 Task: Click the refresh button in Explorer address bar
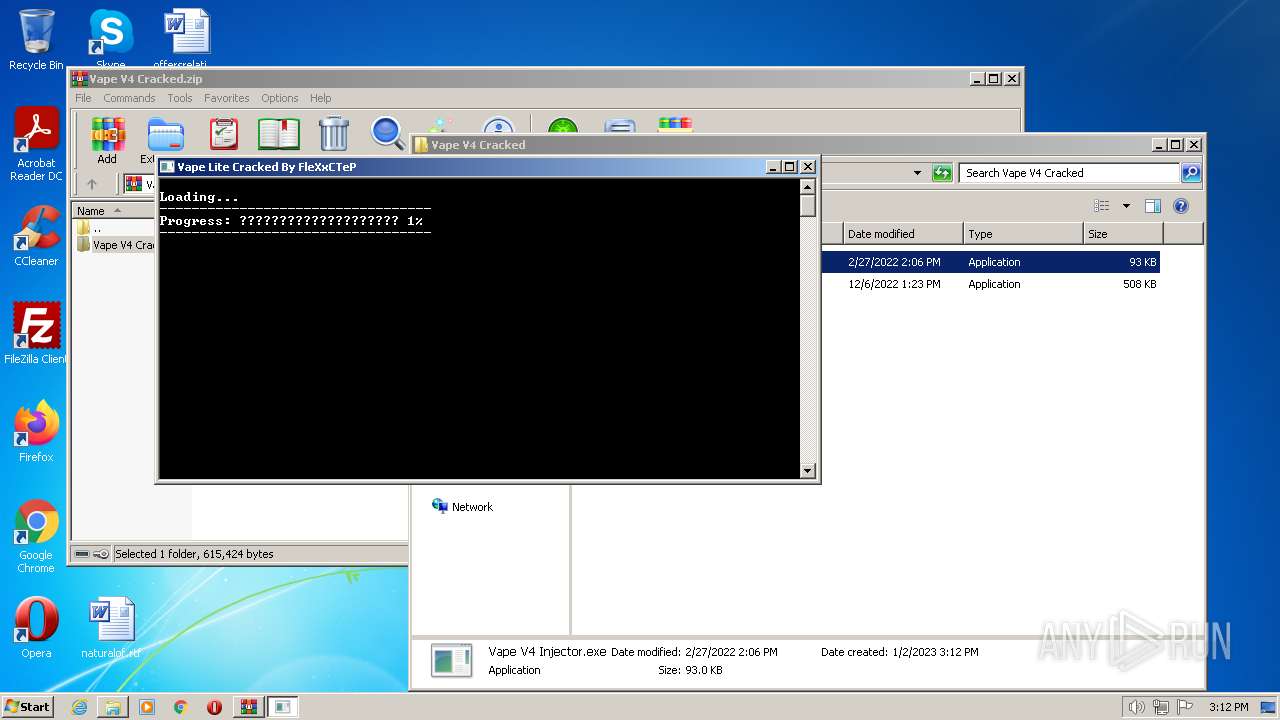click(x=942, y=173)
